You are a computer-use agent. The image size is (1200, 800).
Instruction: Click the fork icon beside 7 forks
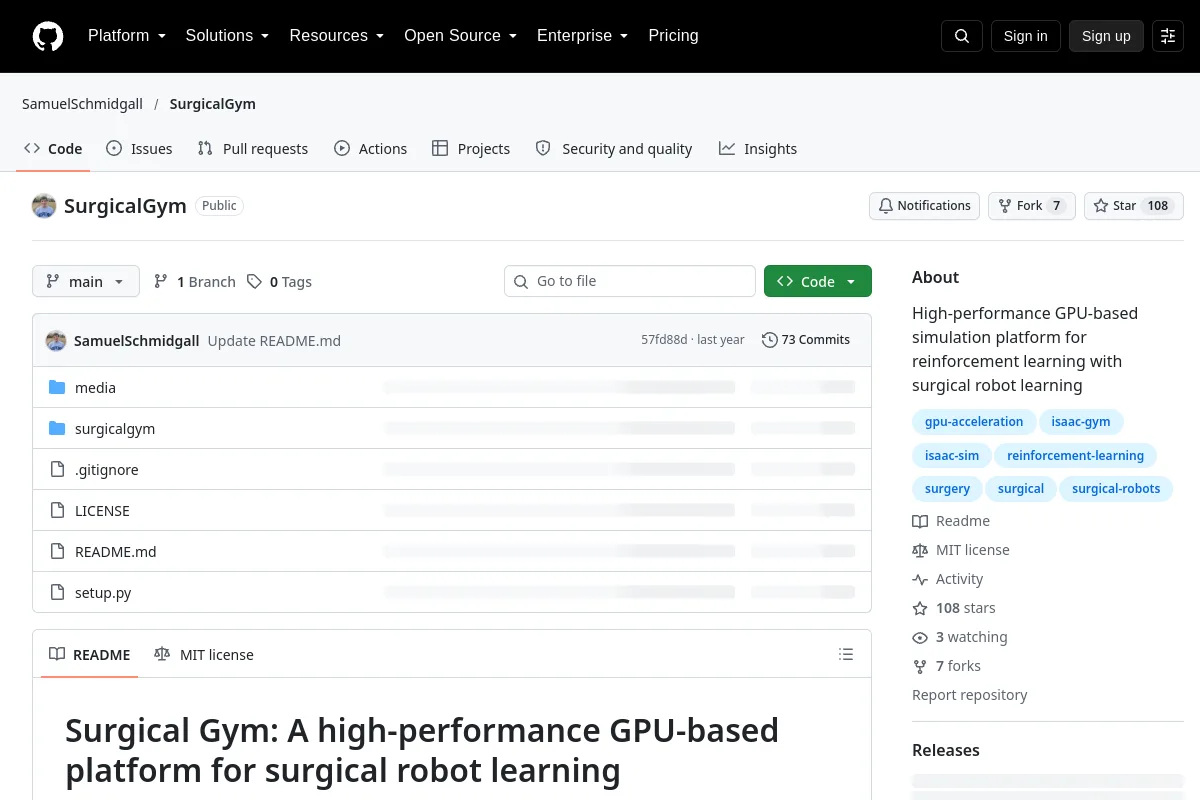[920, 666]
